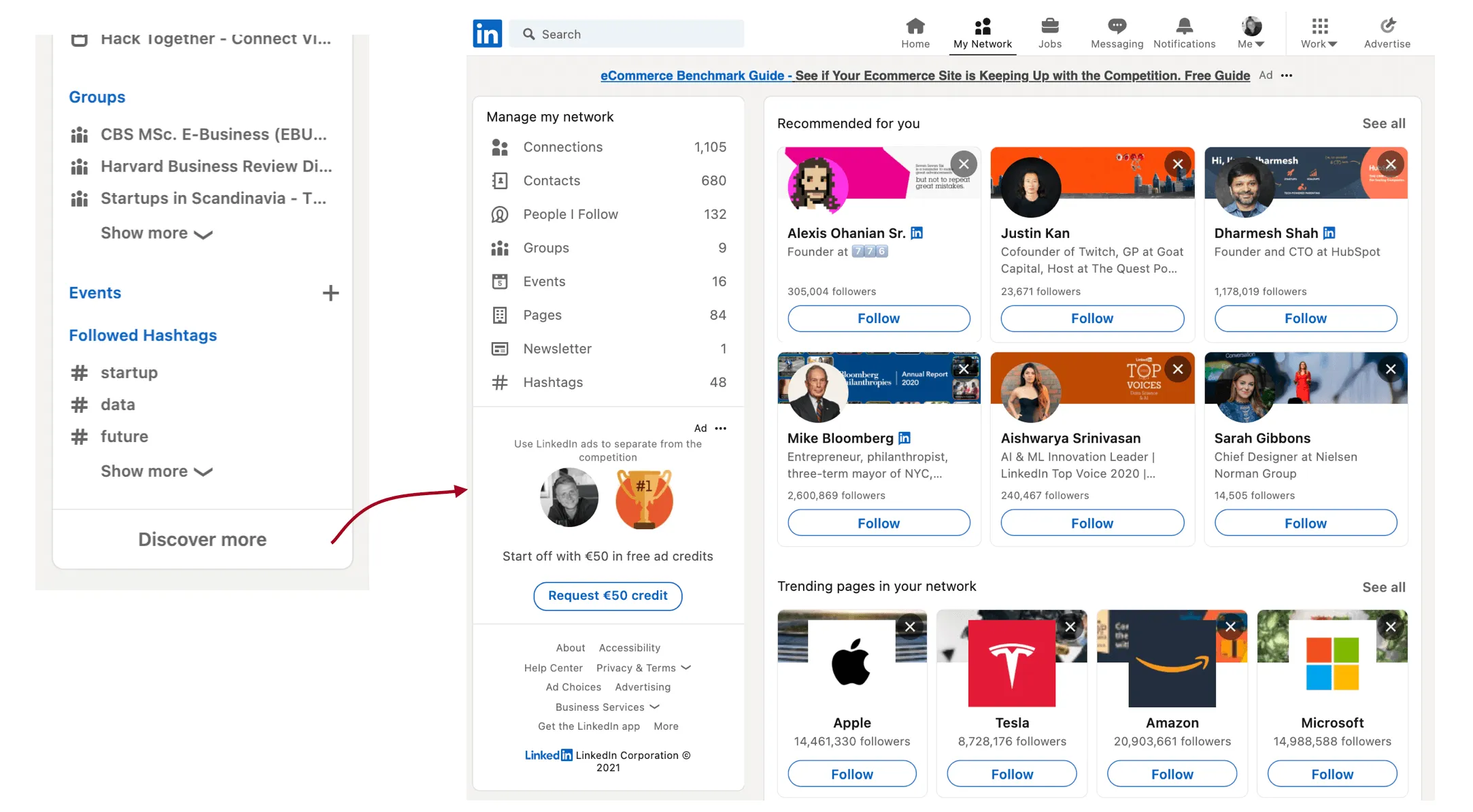
Task: Open the Jobs briefcase icon
Action: click(x=1049, y=26)
